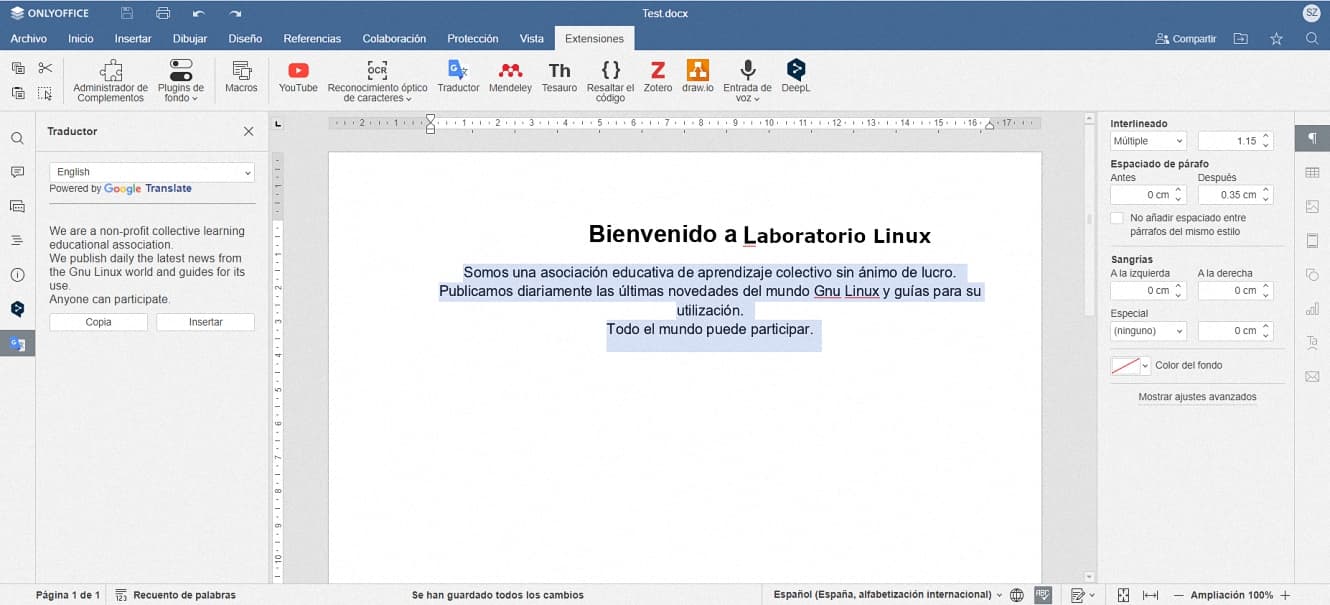Open the Zotero reference plugin
Image resolution: width=1330 pixels, height=605 pixels.
tap(657, 76)
